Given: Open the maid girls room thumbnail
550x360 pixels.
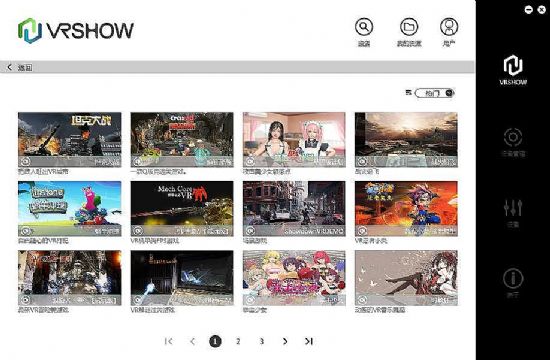Looking at the screenshot, I should tap(294, 139).
